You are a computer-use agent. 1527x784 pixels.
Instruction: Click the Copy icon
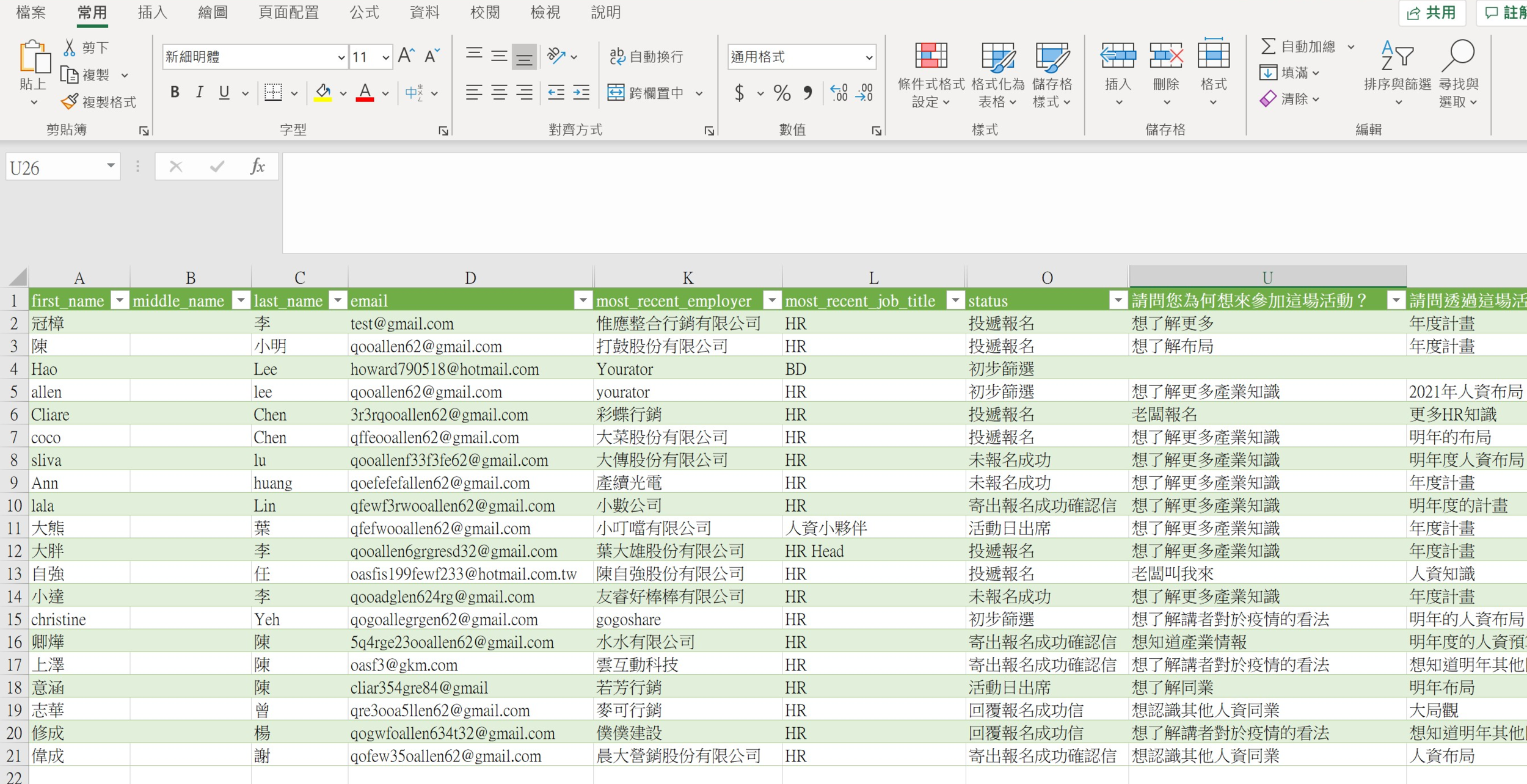click(x=69, y=74)
